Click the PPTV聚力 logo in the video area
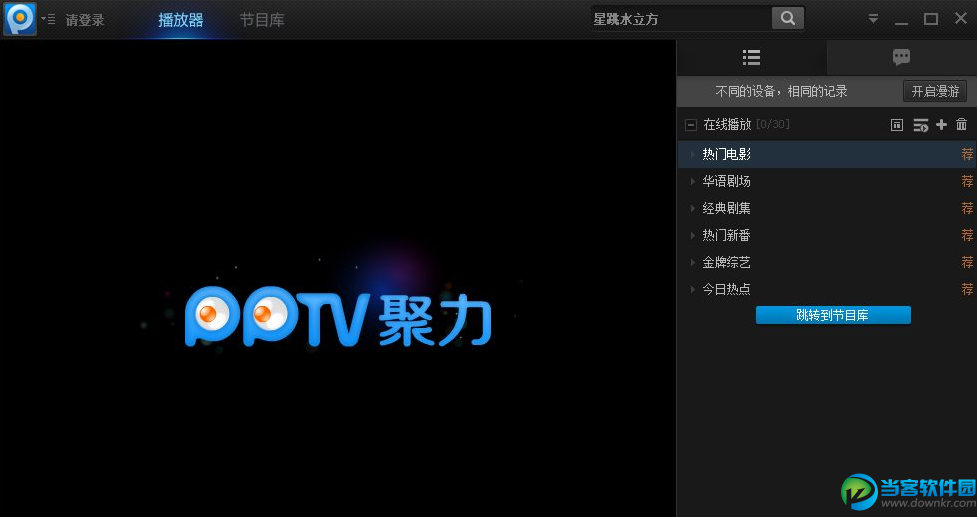 [338, 316]
